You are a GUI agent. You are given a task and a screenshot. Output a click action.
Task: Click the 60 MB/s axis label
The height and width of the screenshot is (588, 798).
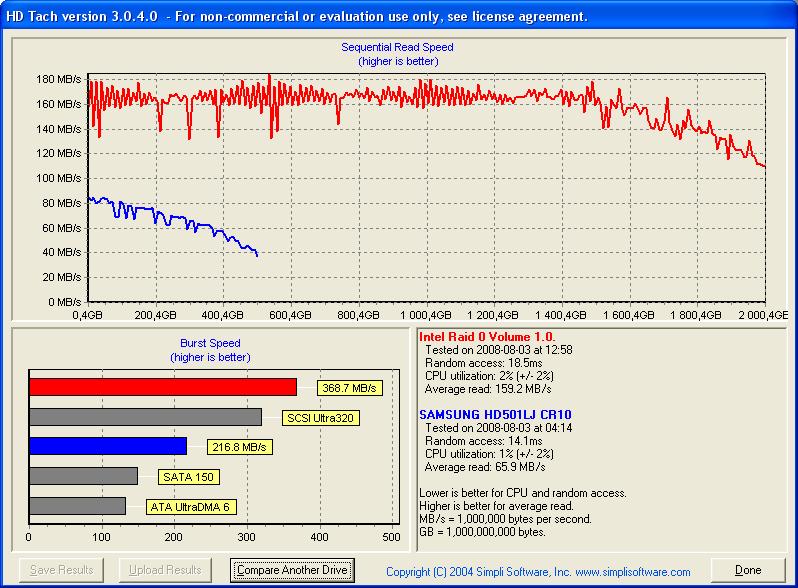(62, 228)
